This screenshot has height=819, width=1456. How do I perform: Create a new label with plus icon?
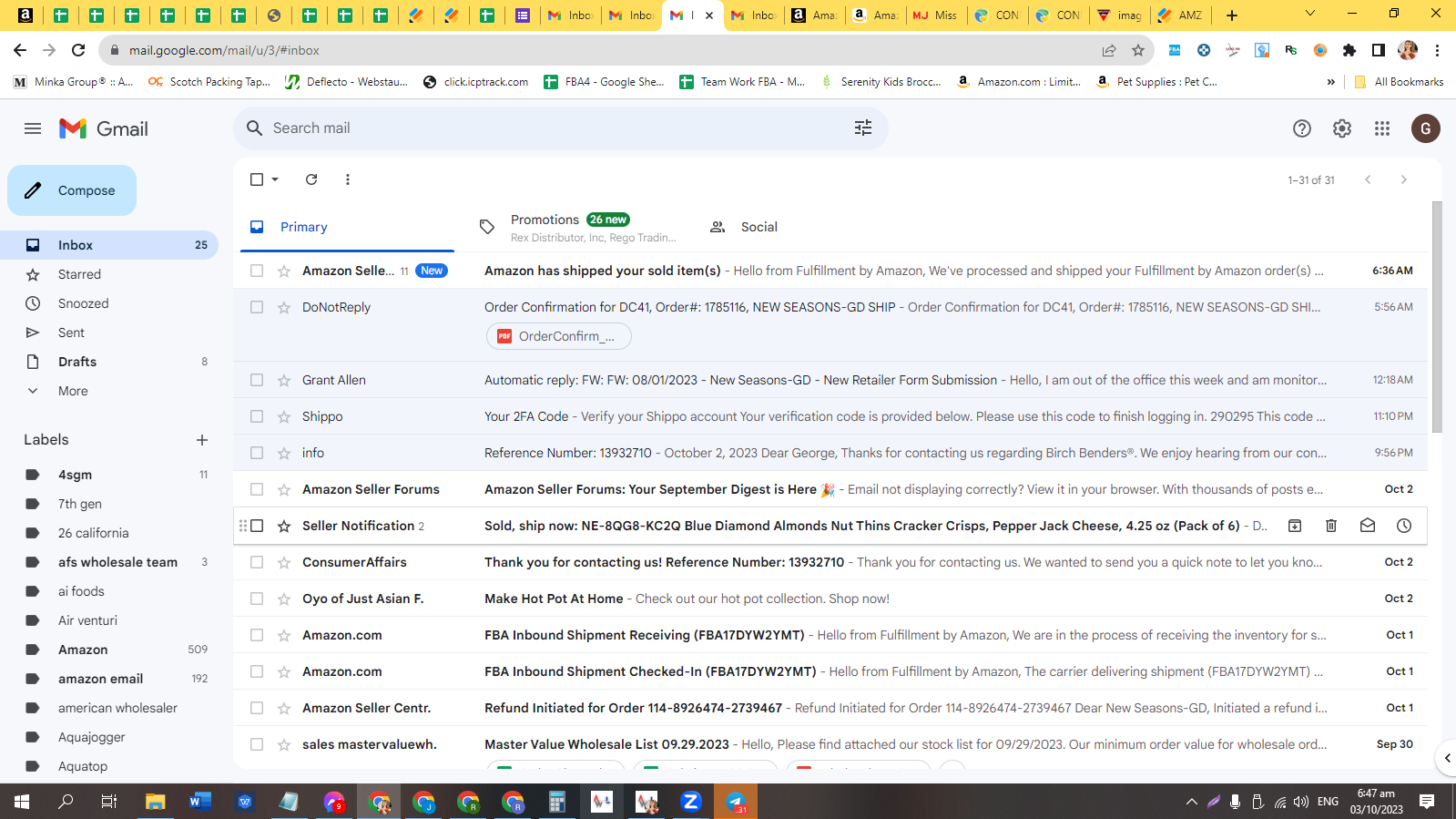click(202, 440)
